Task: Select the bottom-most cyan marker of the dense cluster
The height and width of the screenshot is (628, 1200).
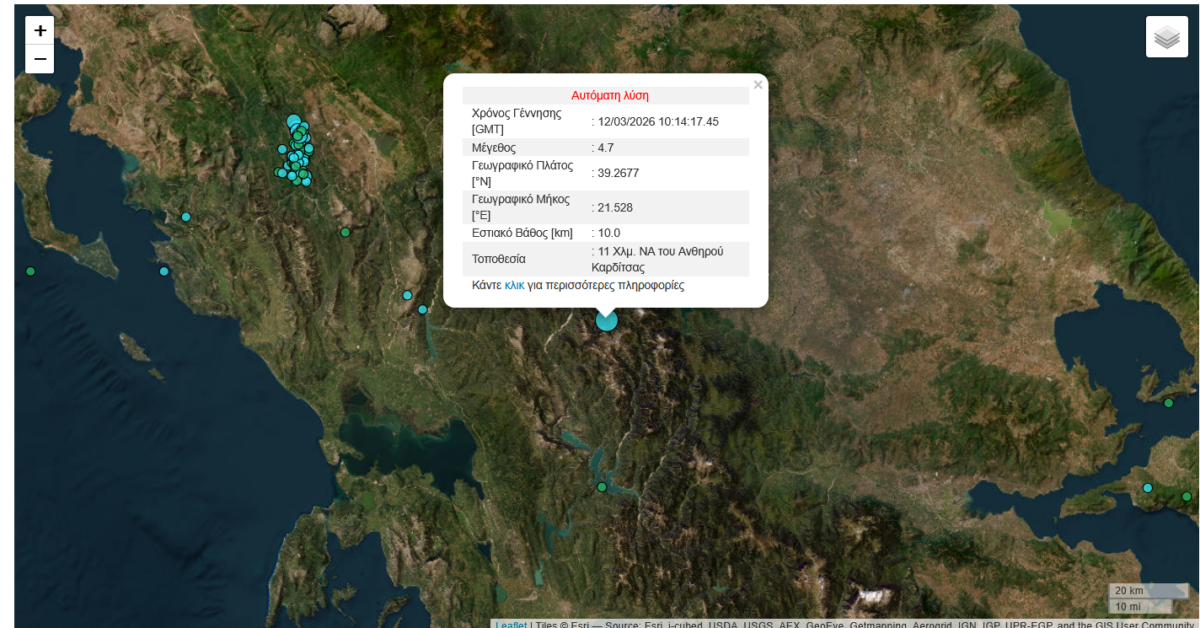Action: (306, 182)
